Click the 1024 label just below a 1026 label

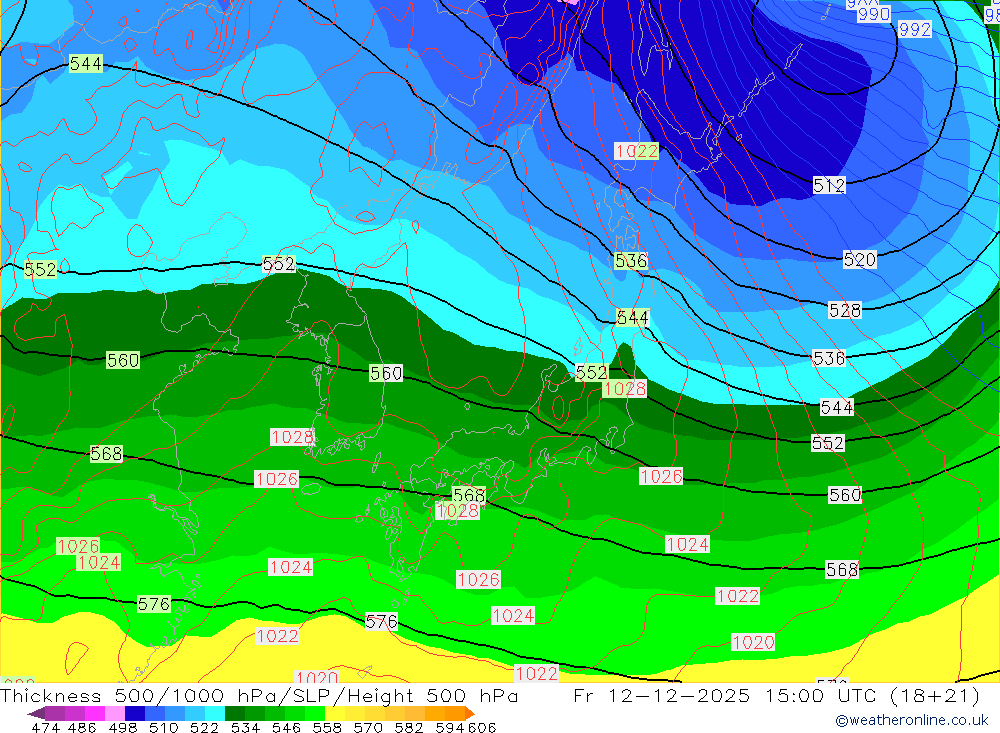99,563
